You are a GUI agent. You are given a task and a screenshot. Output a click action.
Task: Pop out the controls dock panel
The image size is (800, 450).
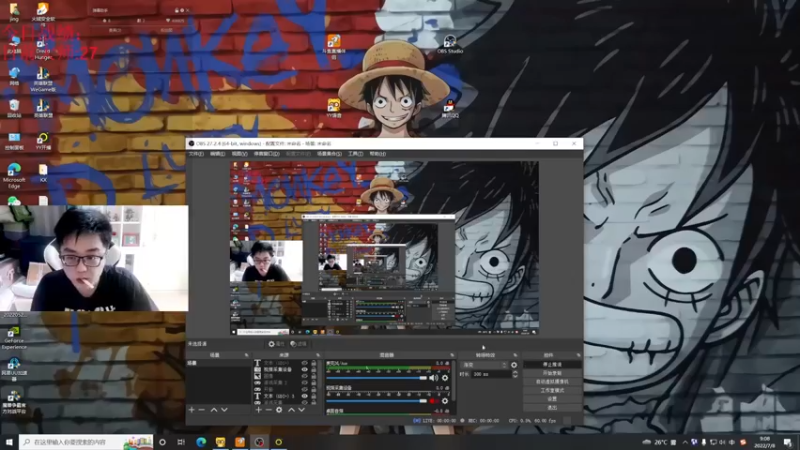[578, 355]
